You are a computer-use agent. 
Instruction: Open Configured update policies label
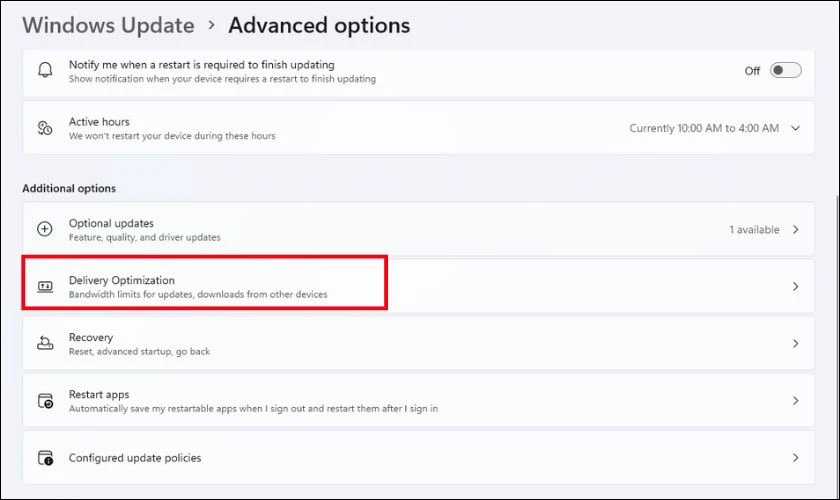coord(135,458)
